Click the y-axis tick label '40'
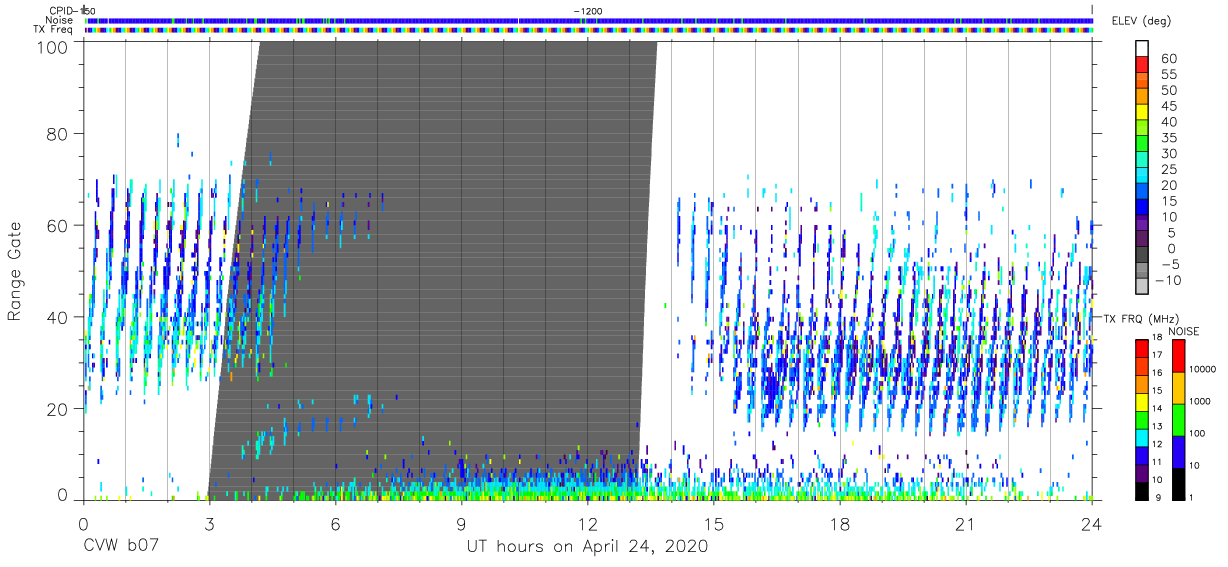1228x567 pixels. pos(58,317)
